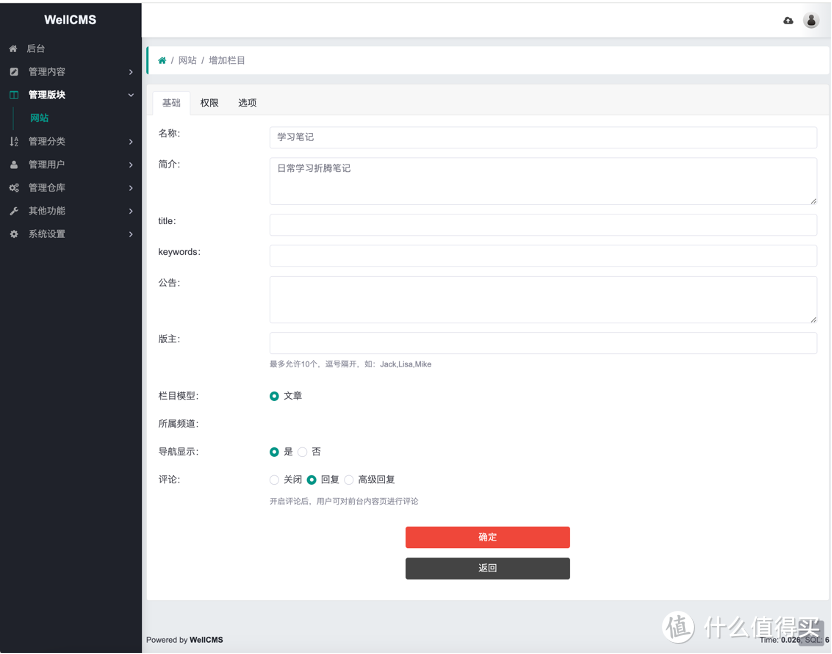Set 导航显示 to 否

click(x=302, y=452)
